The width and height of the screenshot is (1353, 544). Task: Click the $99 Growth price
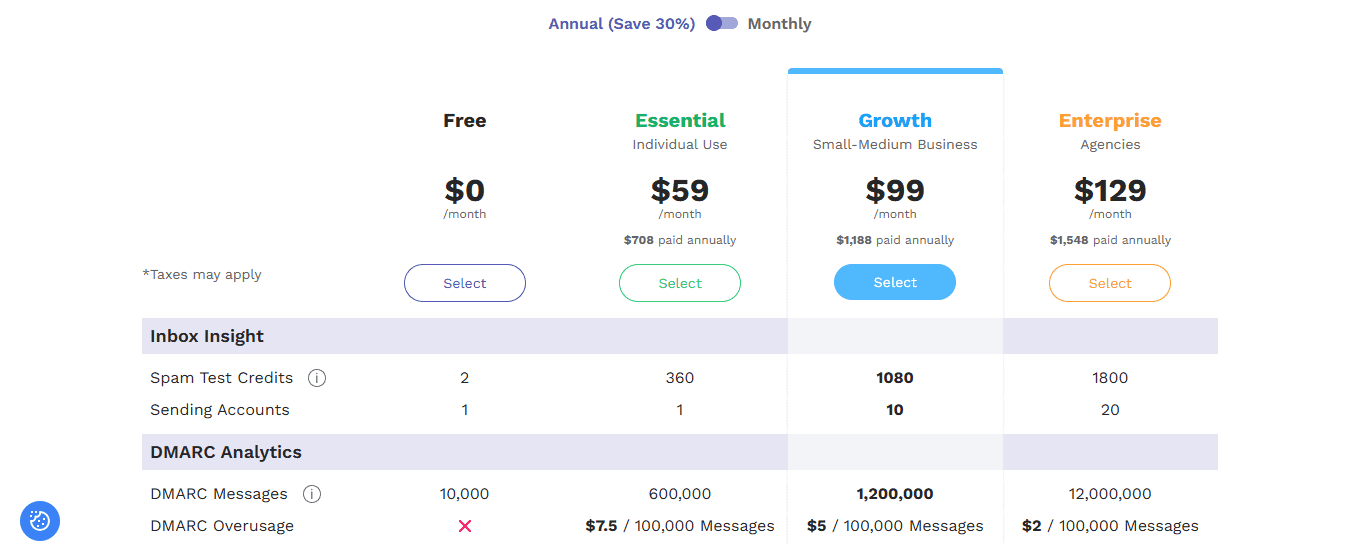click(895, 190)
